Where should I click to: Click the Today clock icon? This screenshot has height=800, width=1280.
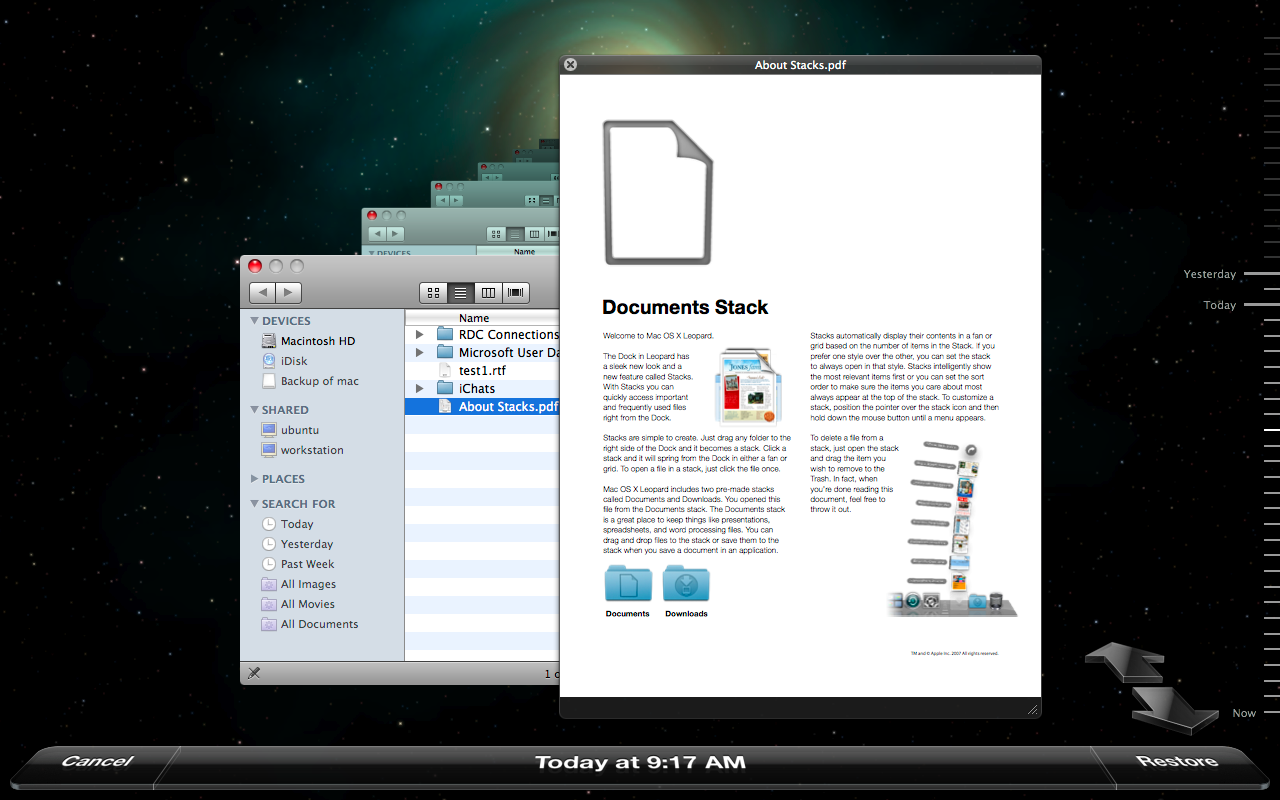pos(269,524)
